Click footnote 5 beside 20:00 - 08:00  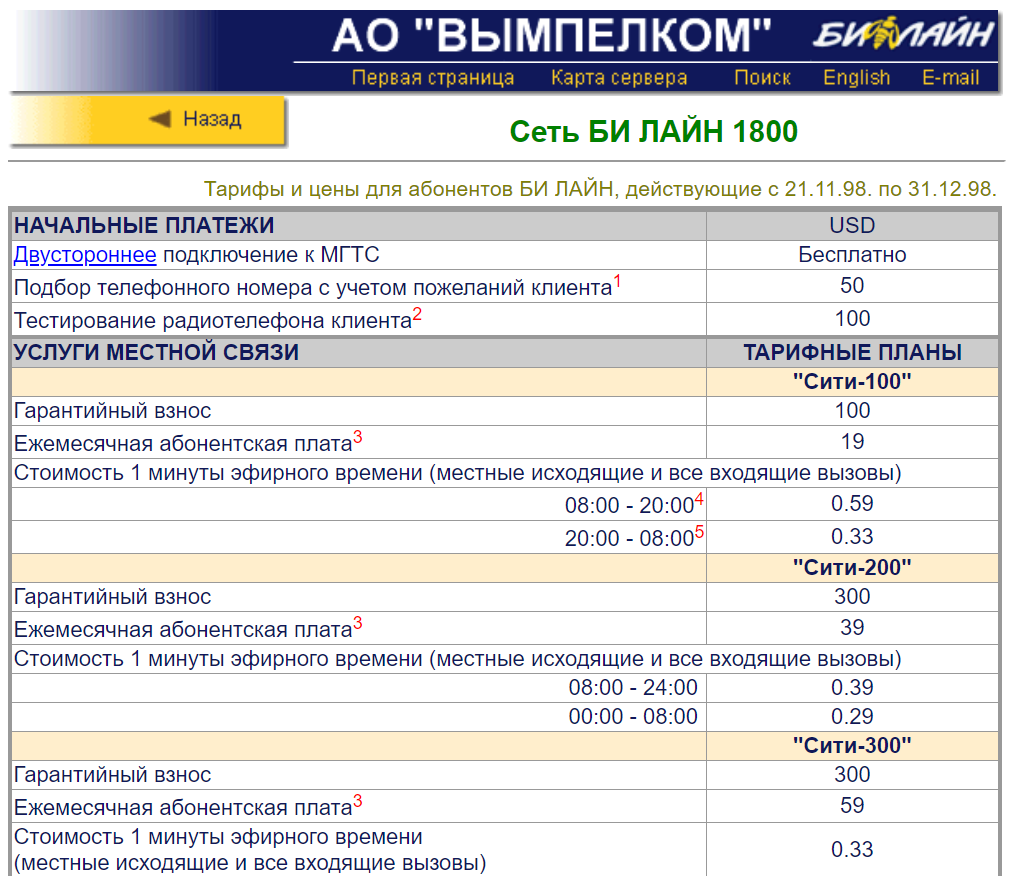pos(699,532)
